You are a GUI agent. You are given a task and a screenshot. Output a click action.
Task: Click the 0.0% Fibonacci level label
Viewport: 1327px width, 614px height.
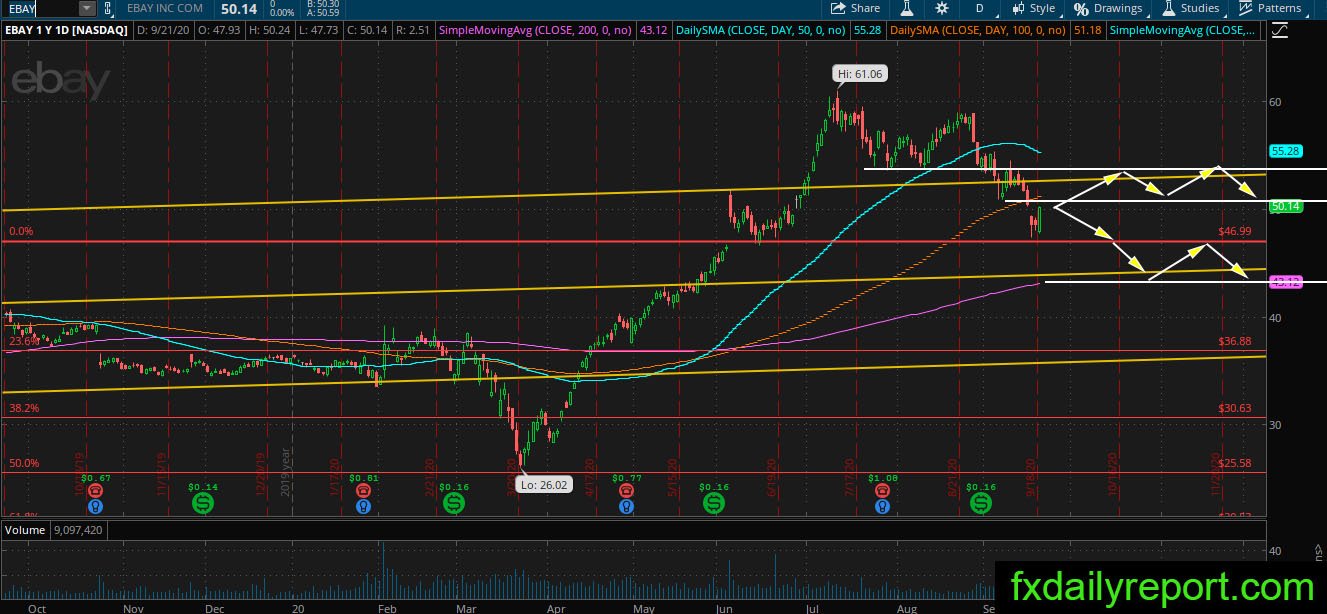click(x=22, y=231)
